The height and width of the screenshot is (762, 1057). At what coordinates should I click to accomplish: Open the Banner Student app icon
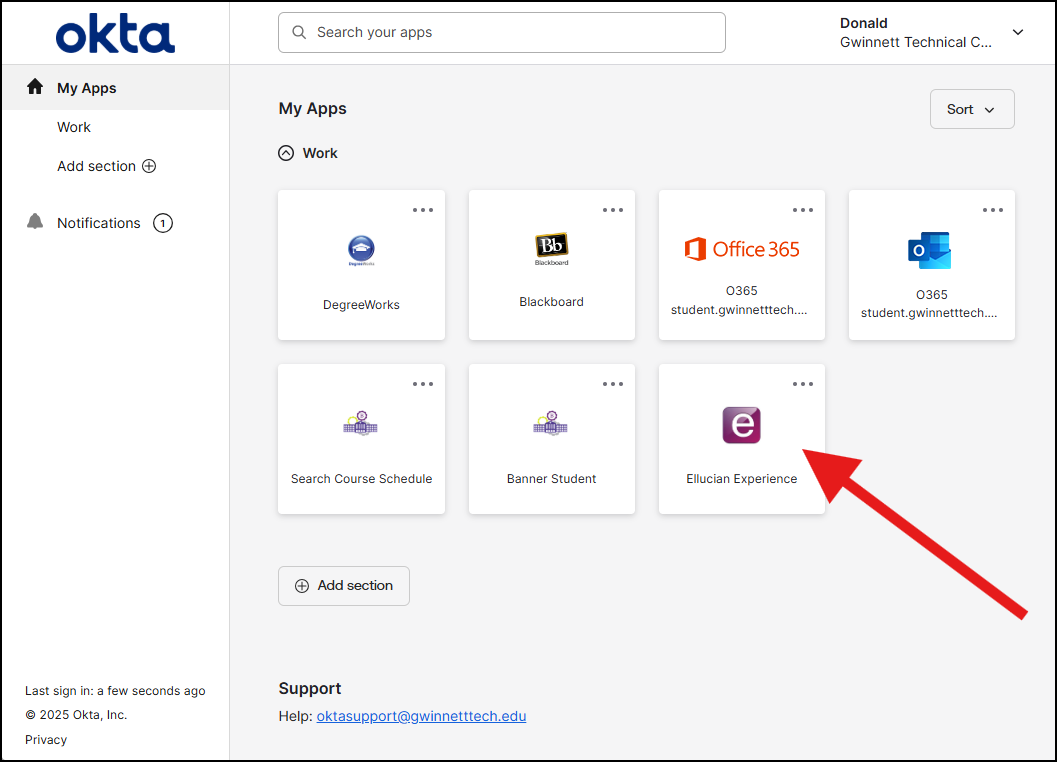point(551,424)
